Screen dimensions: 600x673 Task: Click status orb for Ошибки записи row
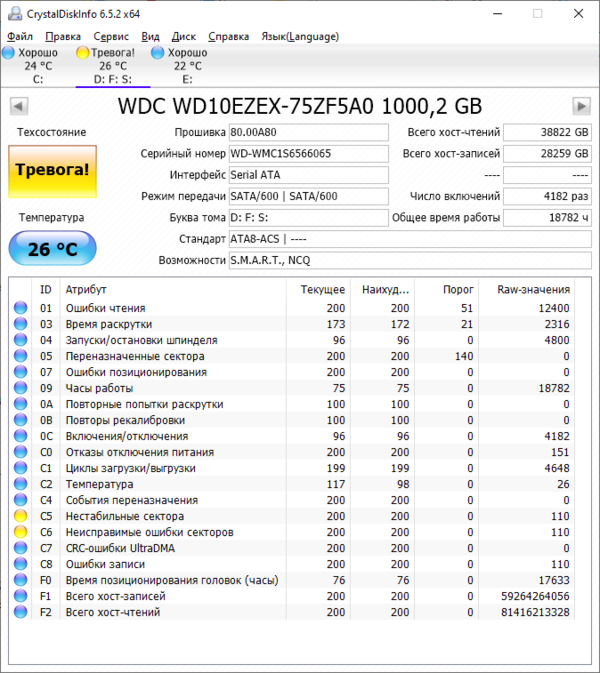(x=20, y=564)
